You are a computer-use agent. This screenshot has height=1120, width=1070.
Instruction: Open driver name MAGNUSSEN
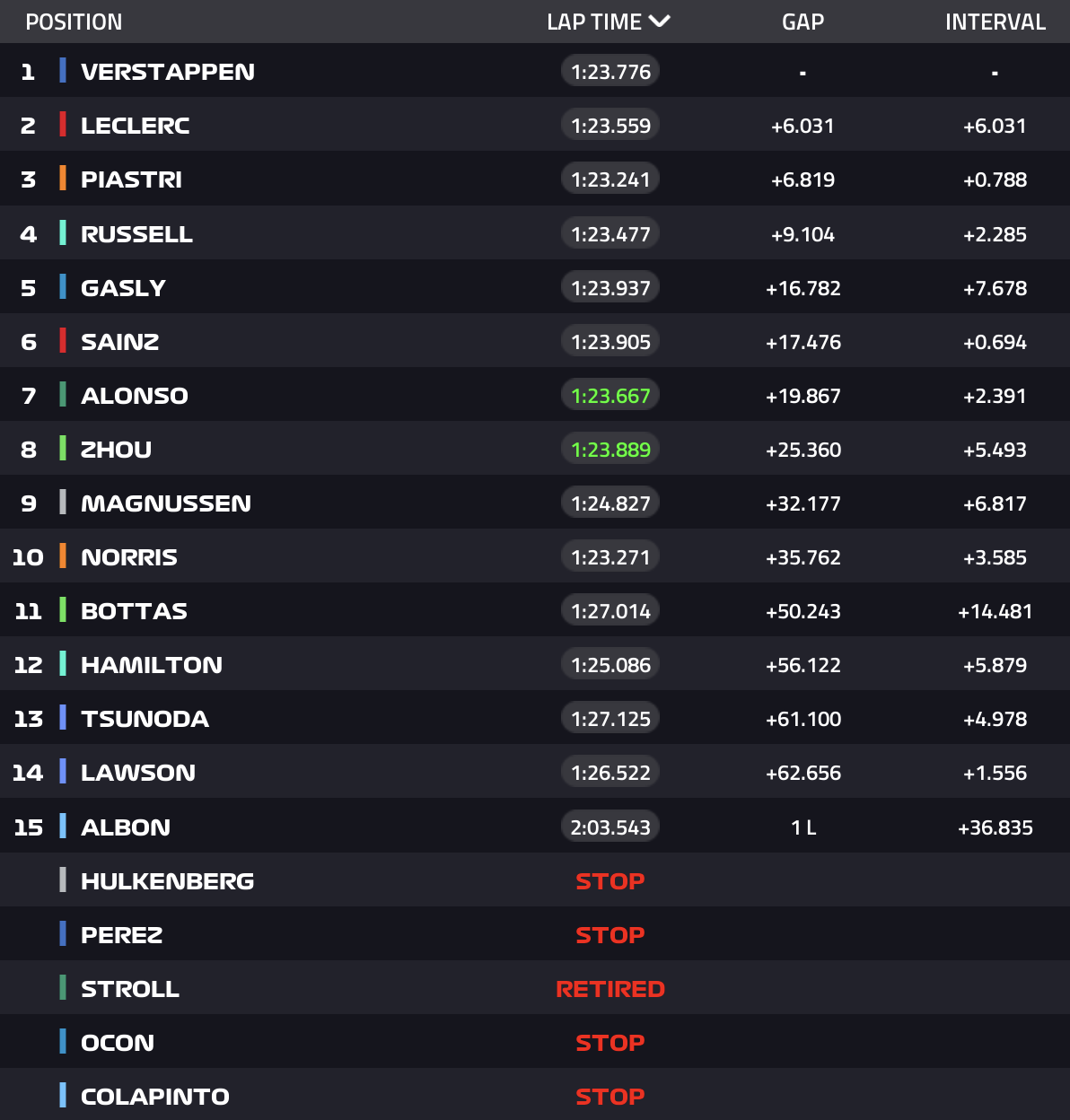coord(166,503)
